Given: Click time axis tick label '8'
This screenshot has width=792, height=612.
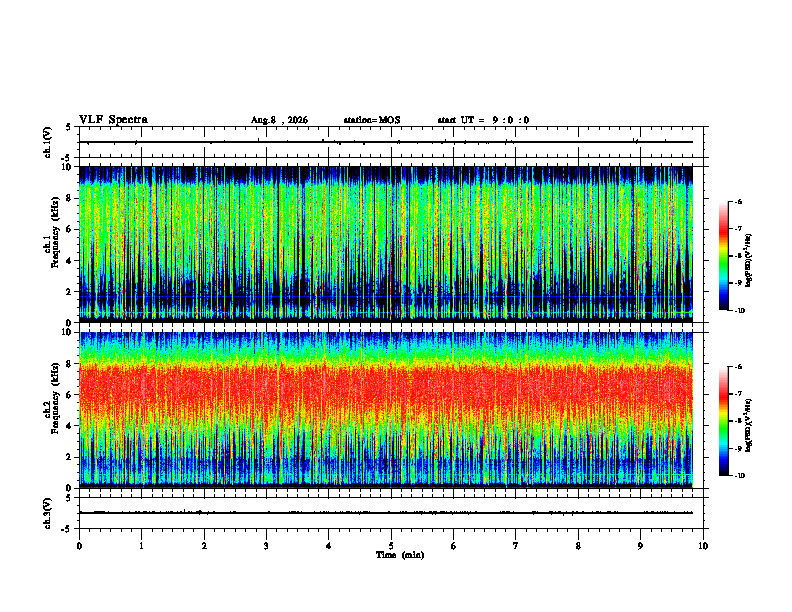Looking at the screenshot, I should click(578, 546).
